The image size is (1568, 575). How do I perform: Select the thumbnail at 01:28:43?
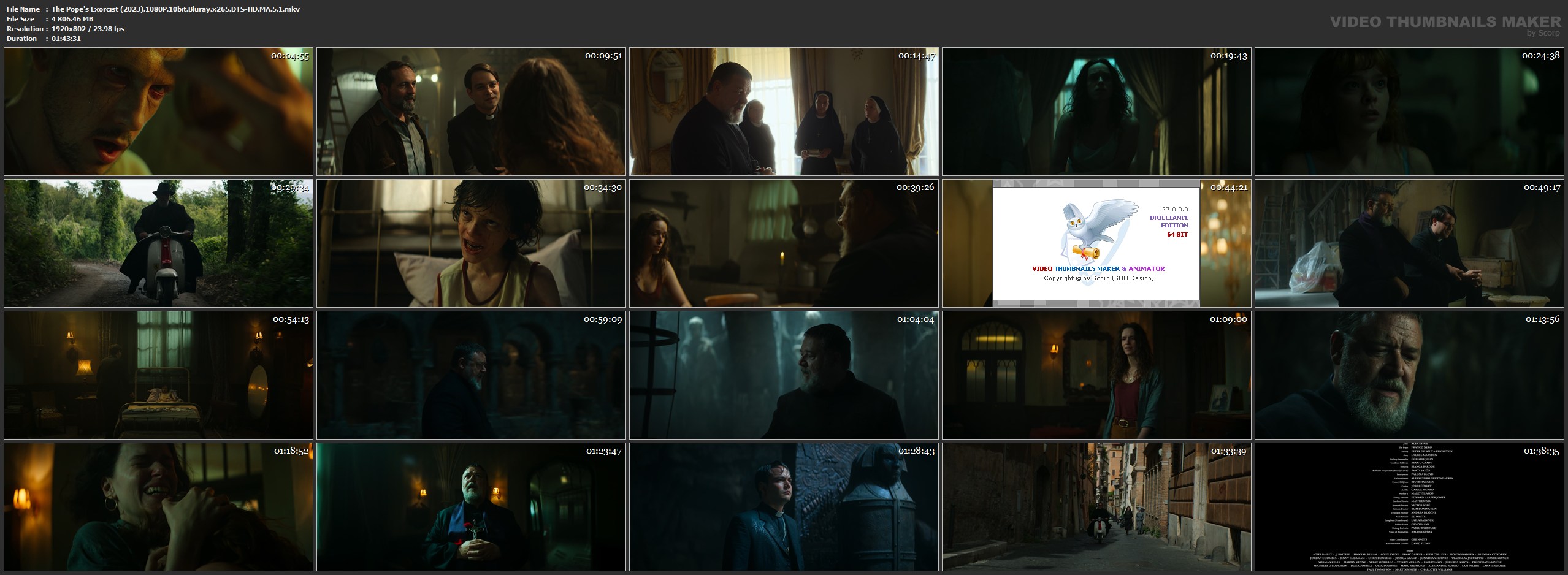tap(784, 507)
